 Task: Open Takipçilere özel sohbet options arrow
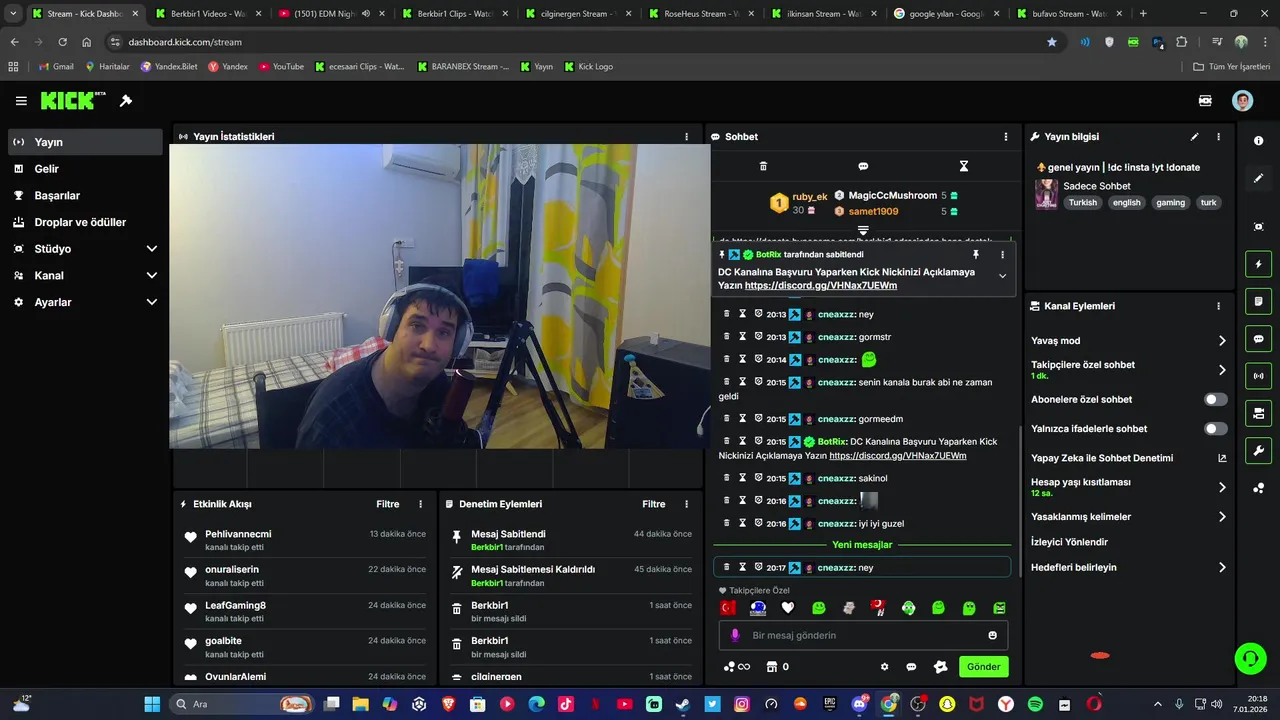[x=1221, y=370]
